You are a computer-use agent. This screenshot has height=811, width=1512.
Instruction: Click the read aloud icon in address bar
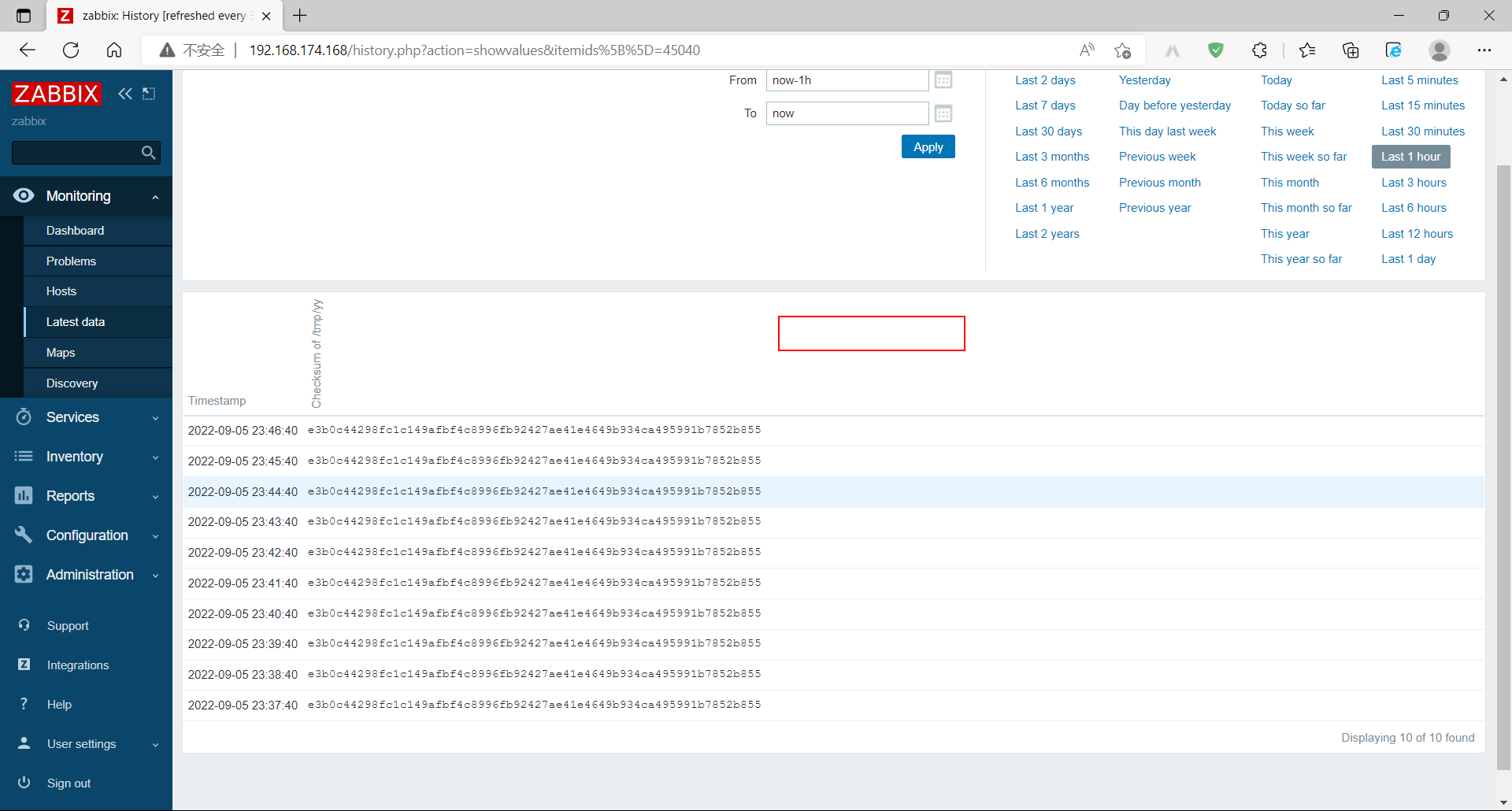pos(1087,50)
